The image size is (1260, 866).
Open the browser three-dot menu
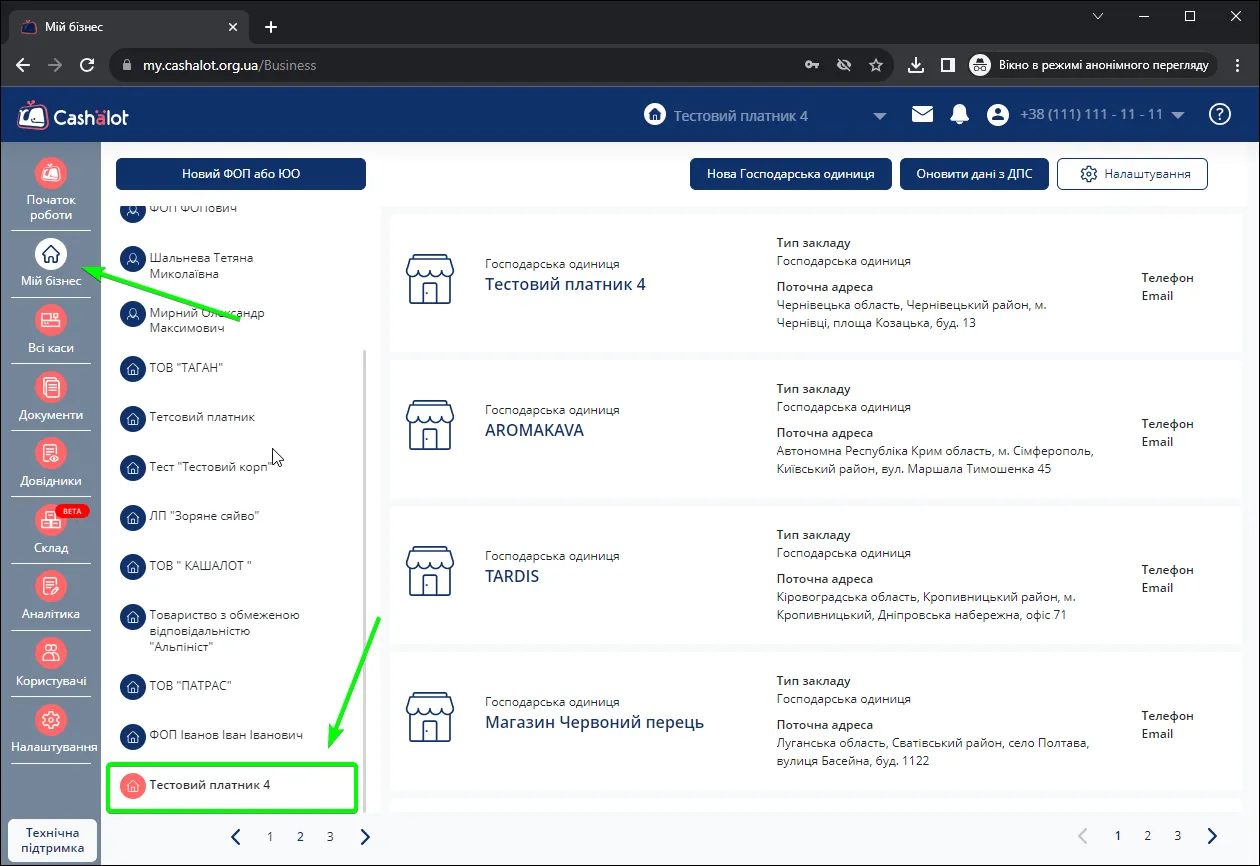[x=1238, y=65]
